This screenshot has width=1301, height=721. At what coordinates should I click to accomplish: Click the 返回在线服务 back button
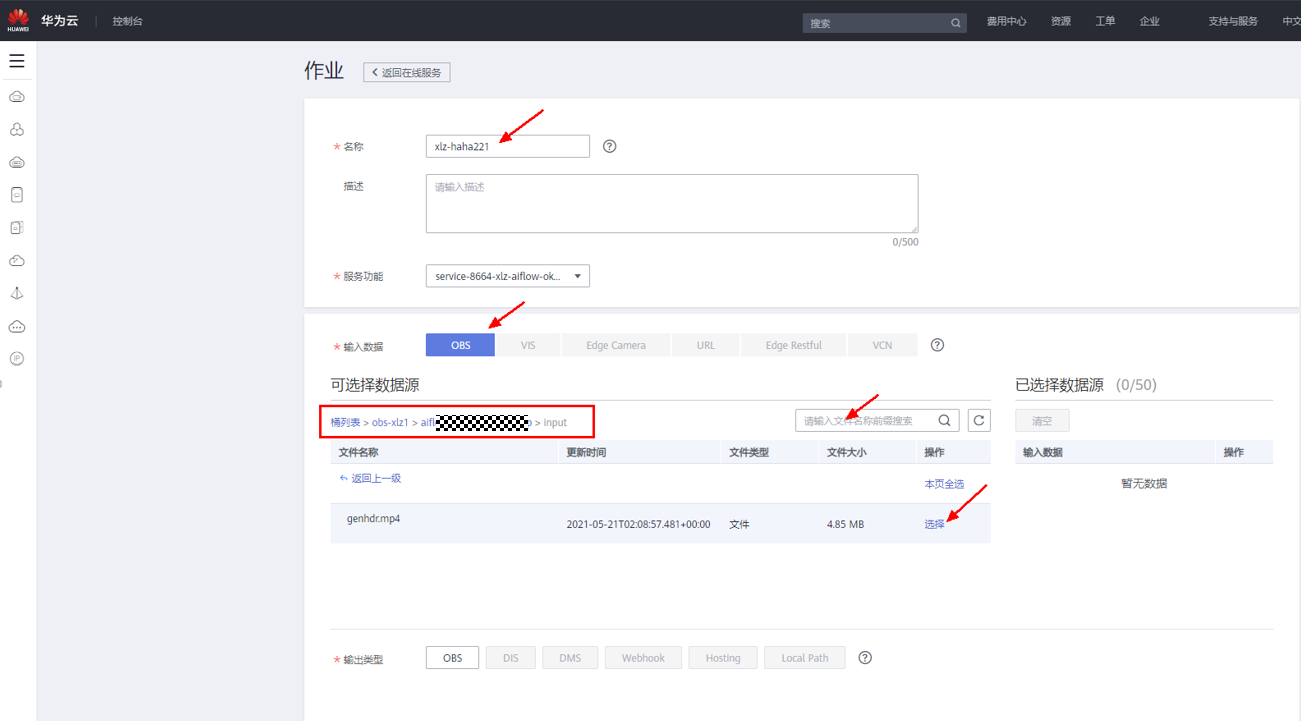407,72
